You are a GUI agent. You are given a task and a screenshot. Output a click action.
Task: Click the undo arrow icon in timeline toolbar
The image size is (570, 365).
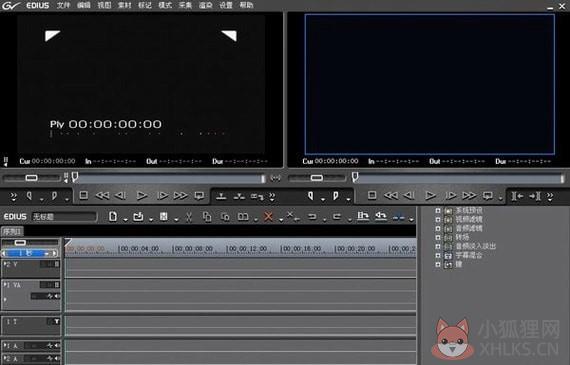pyautogui.click(x=312, y=217)
